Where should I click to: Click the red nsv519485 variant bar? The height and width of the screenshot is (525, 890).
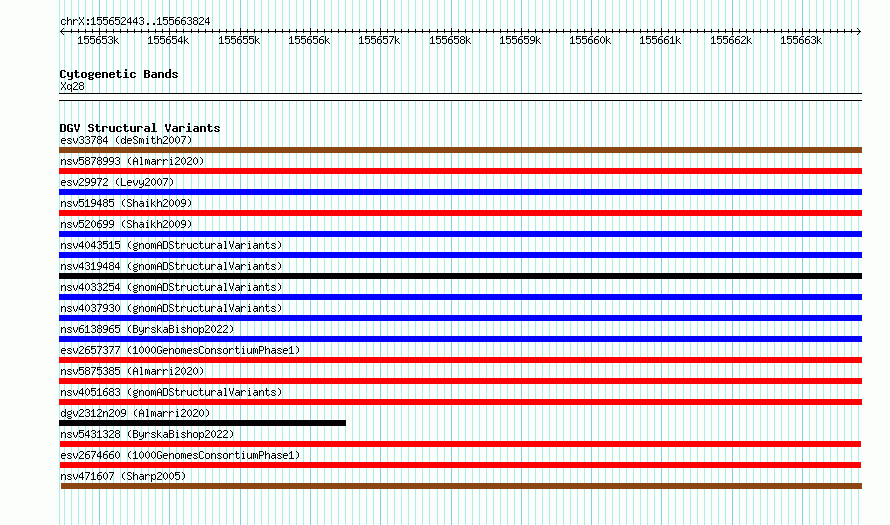click(460, 213)
